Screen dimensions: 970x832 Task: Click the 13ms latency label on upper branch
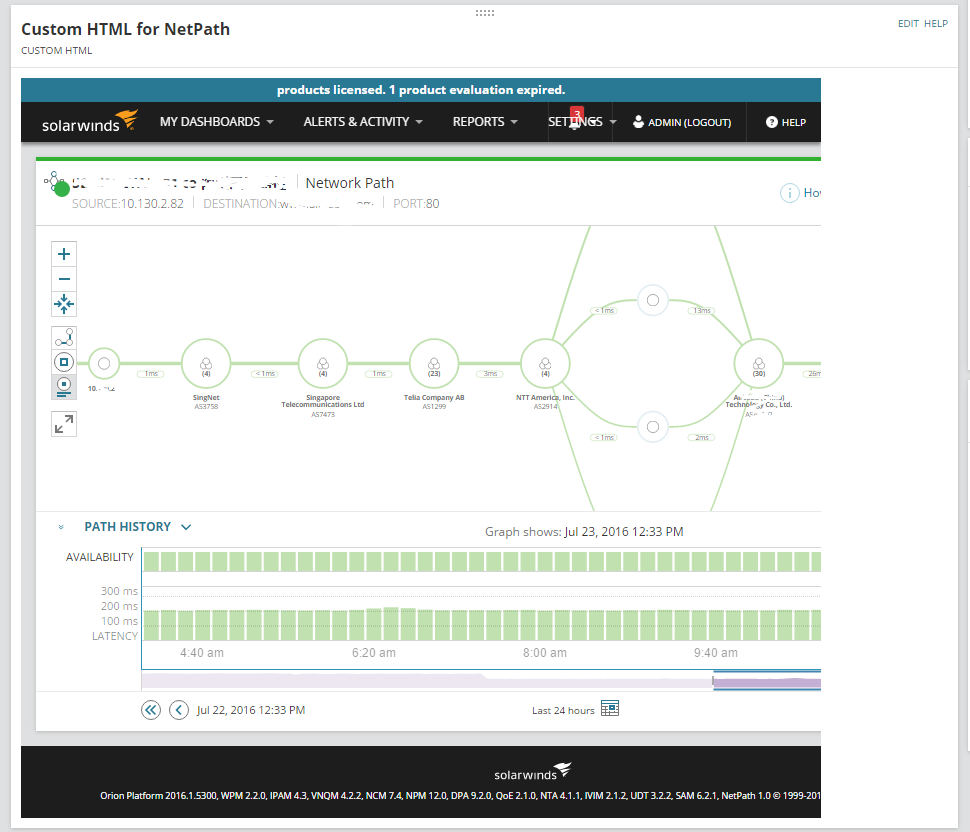click(702, 311)
